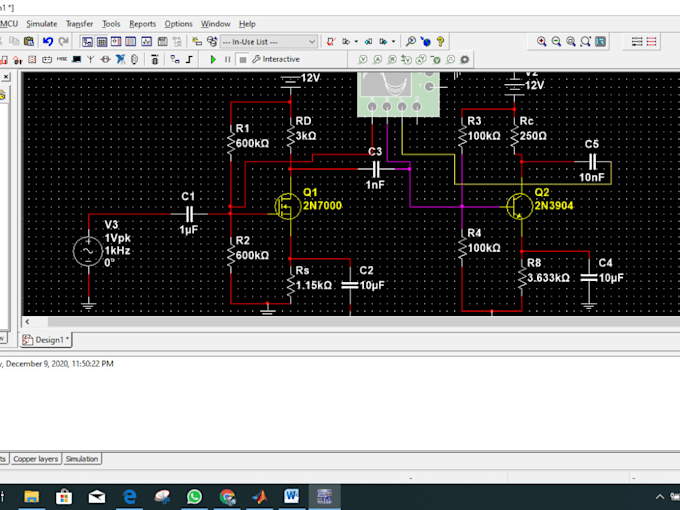Click the Undo arrow icon

(x=48, y=42)
